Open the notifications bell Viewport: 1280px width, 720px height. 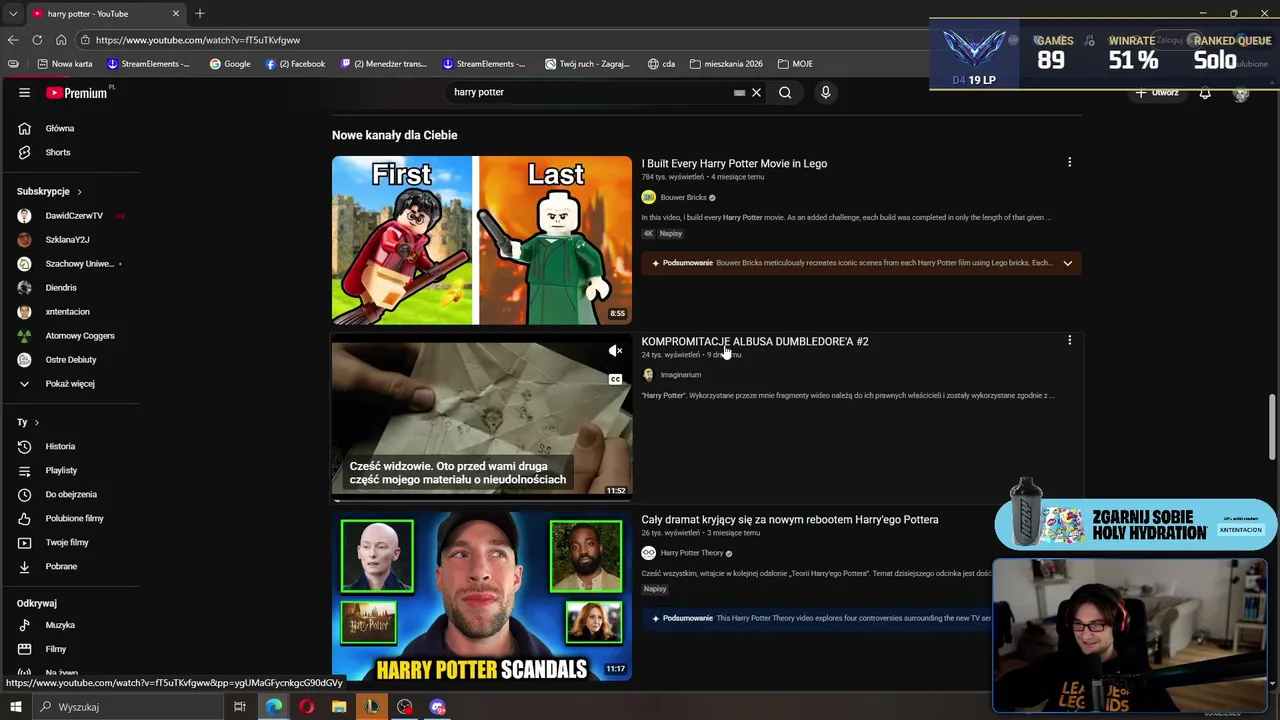[1205, 93]
